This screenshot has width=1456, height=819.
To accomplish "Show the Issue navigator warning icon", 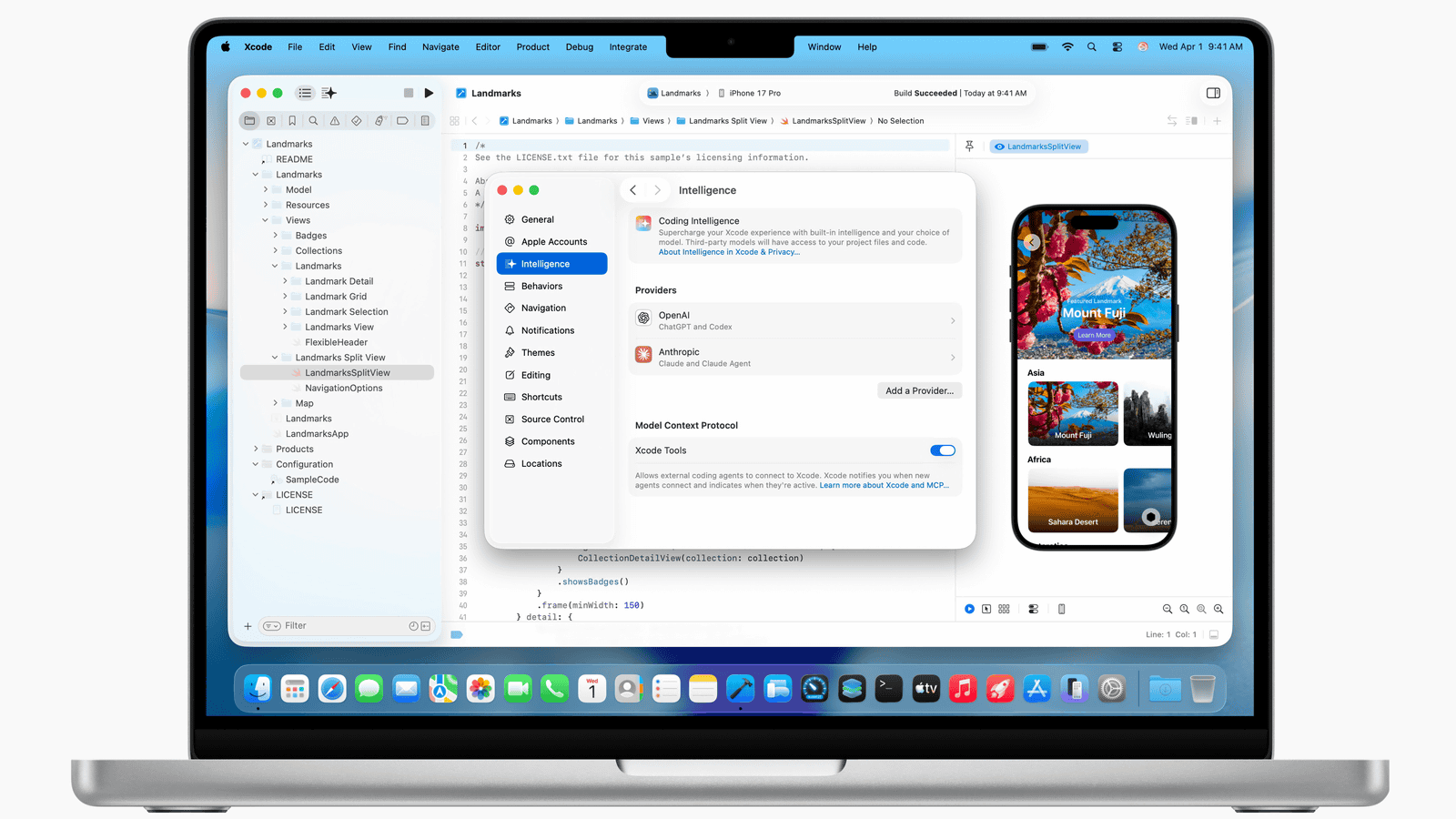I will (335, 121).
